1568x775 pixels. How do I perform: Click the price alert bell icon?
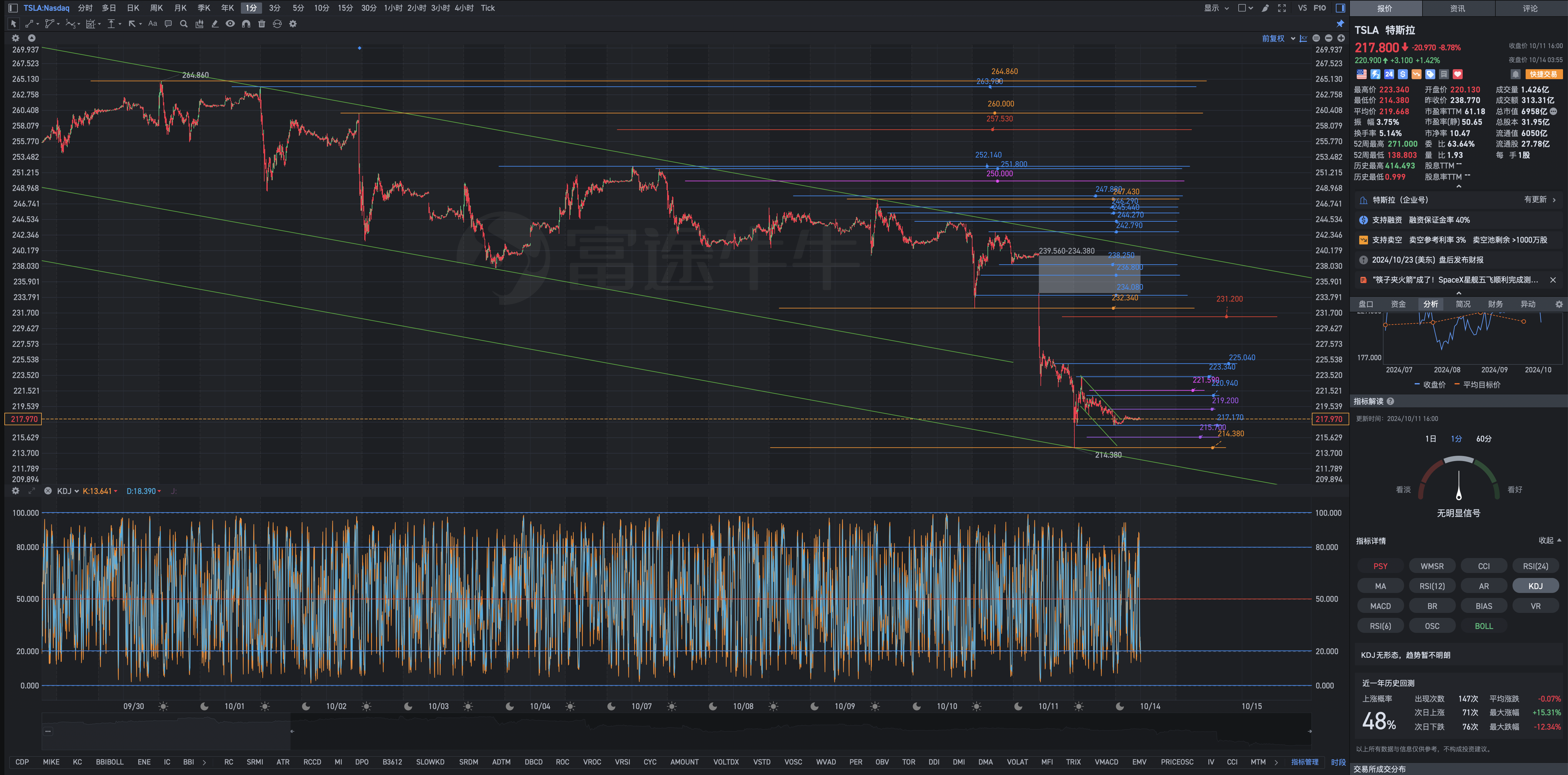(1516, 74)
